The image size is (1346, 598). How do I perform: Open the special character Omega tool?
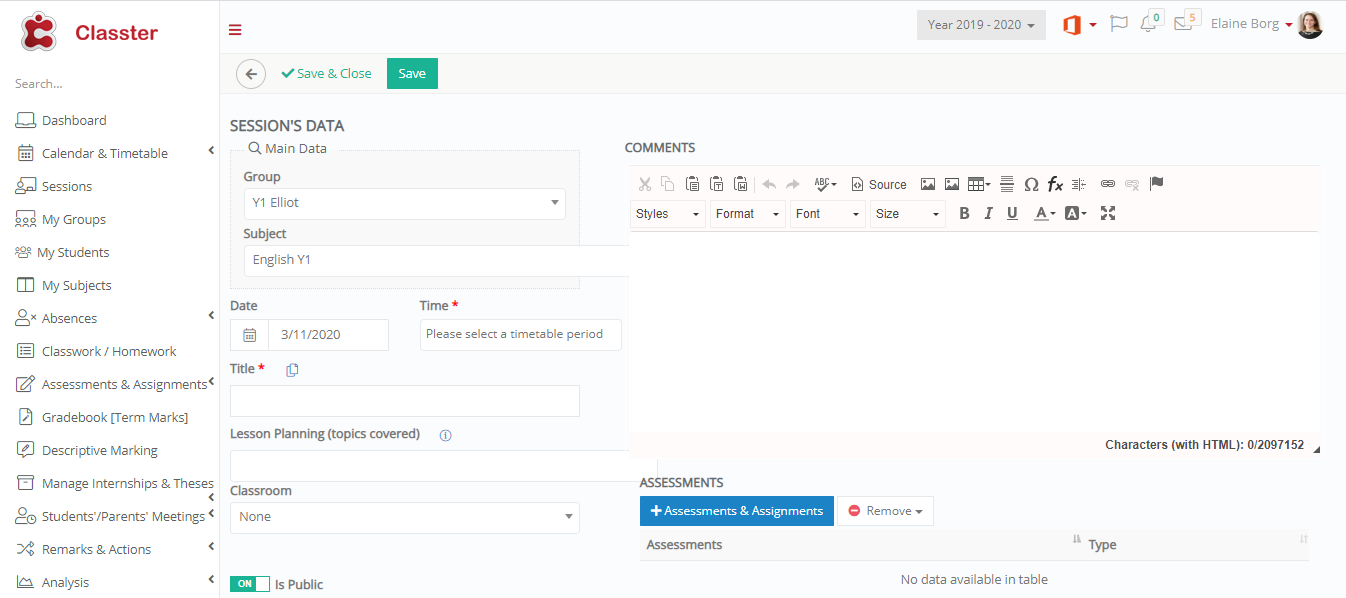(x=1031, y=184)
